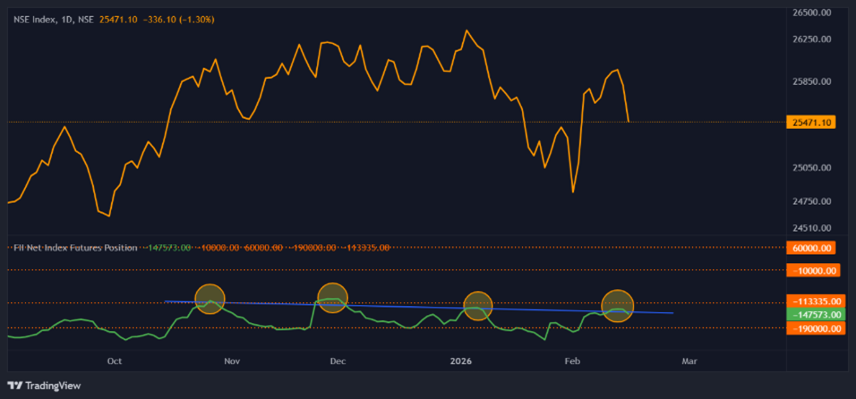Click the -336.10 (-1.30%) change value
The image size is (856, 399).
(x=179, y=20)
